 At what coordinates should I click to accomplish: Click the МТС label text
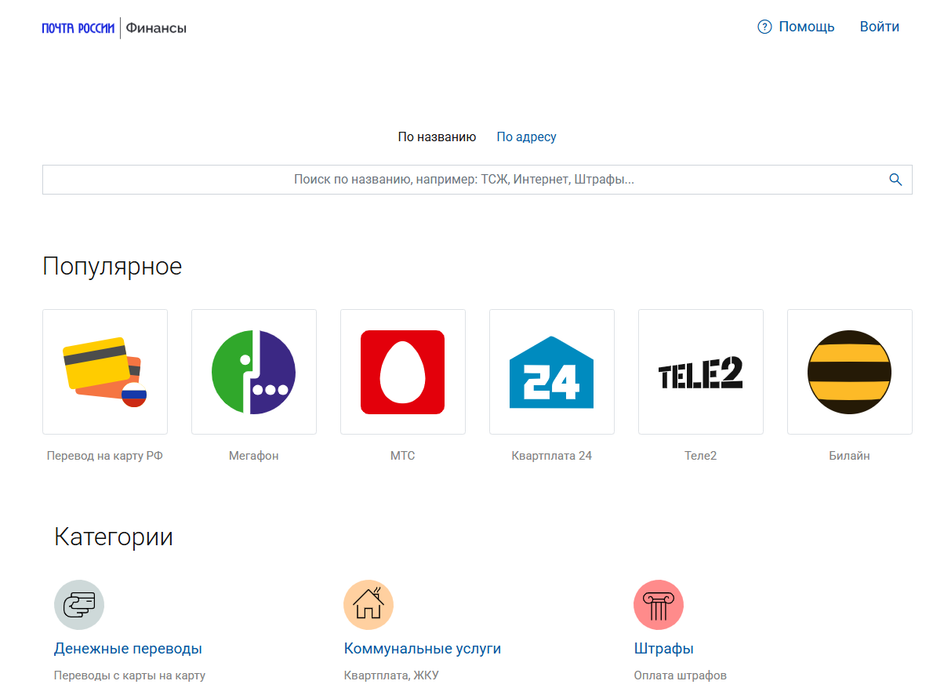[403, 456]
